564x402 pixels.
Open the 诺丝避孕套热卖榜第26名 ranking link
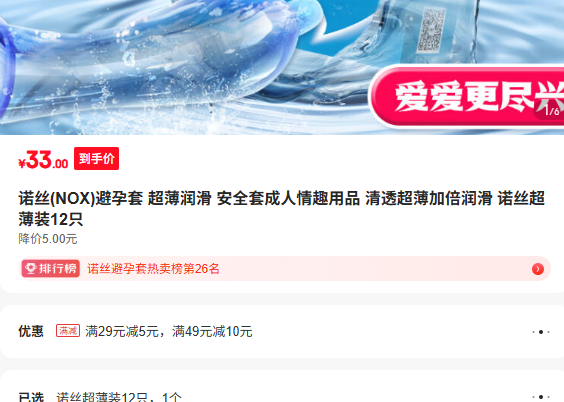153,269
